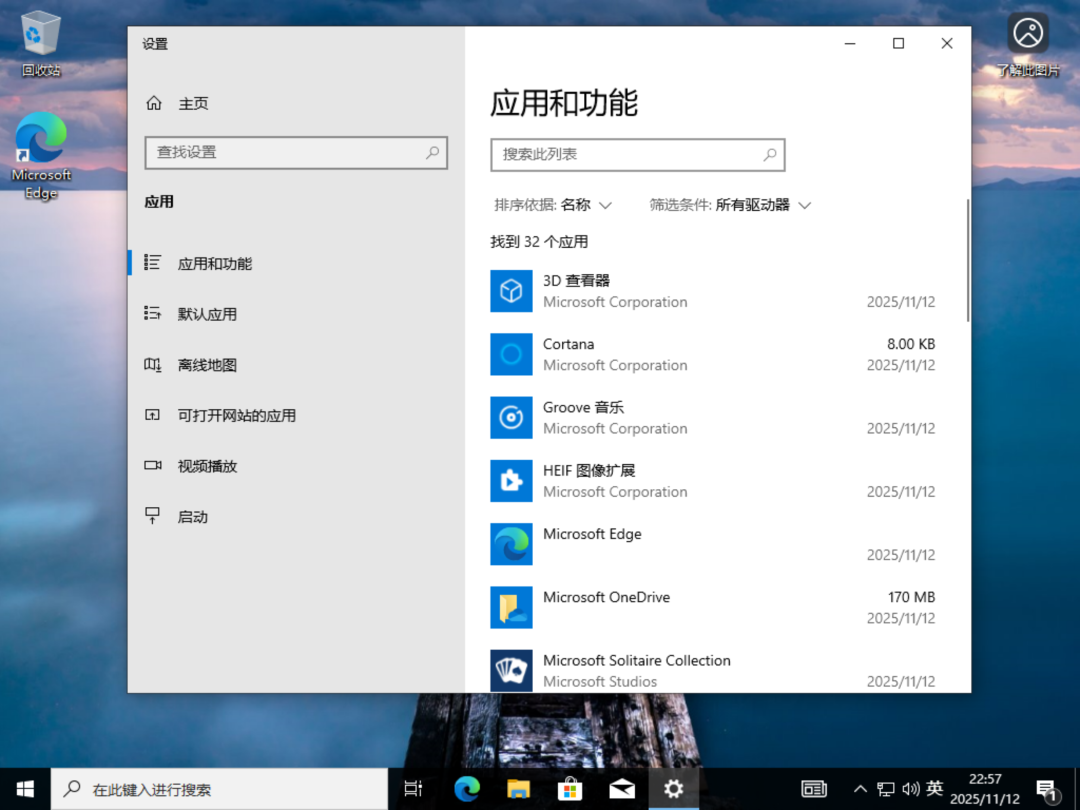This screenshot has height=810, width=1080.
Task: Click the 170 MB size value
Action: (x=911, y=597)
